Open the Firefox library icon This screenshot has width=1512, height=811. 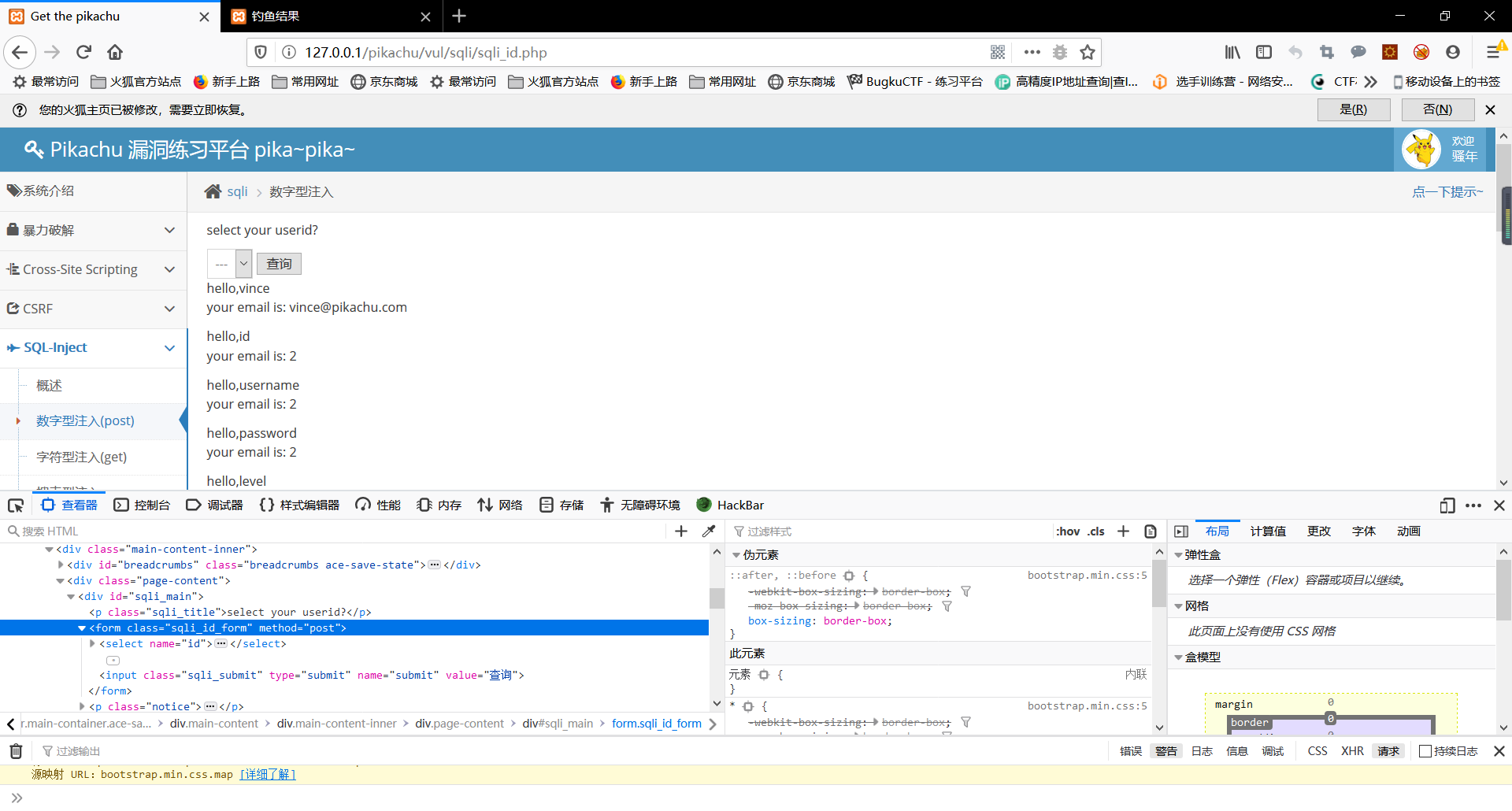(1232, 53)
